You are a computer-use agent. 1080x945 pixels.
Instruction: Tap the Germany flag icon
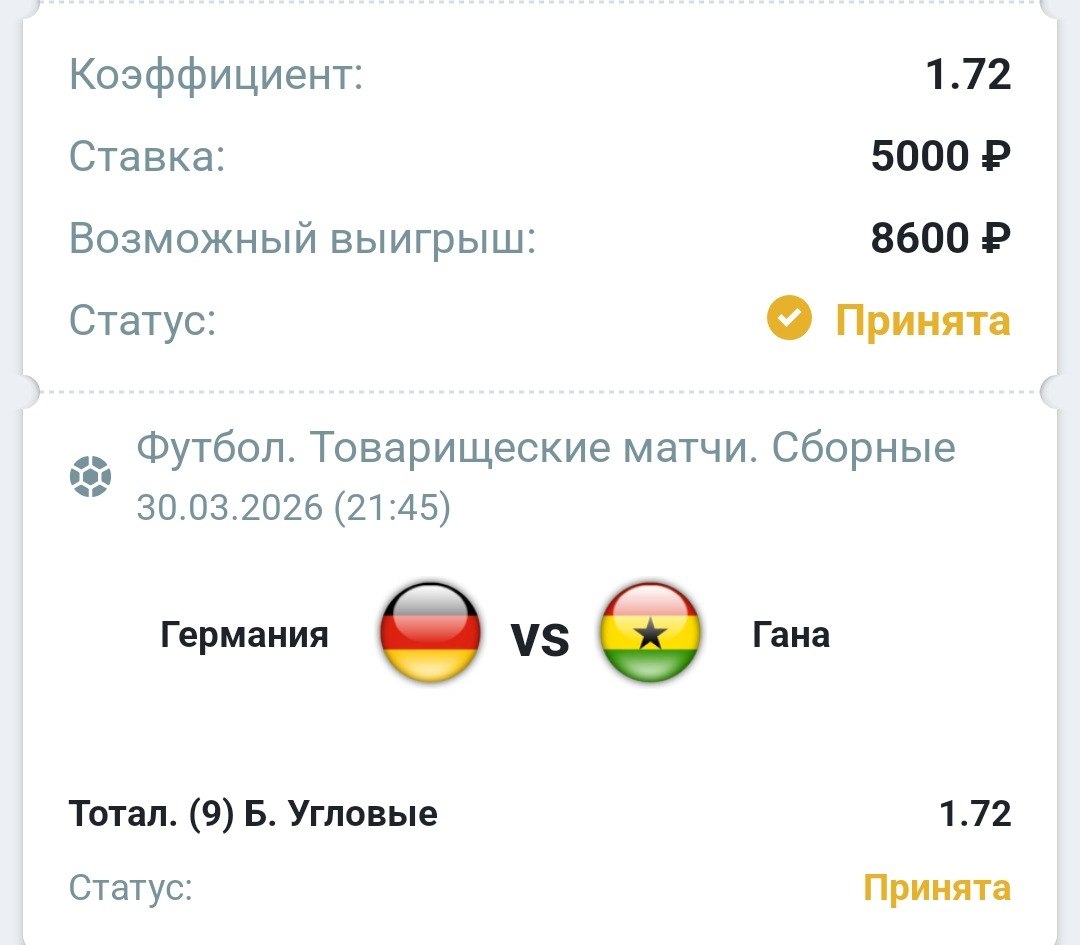431,634
